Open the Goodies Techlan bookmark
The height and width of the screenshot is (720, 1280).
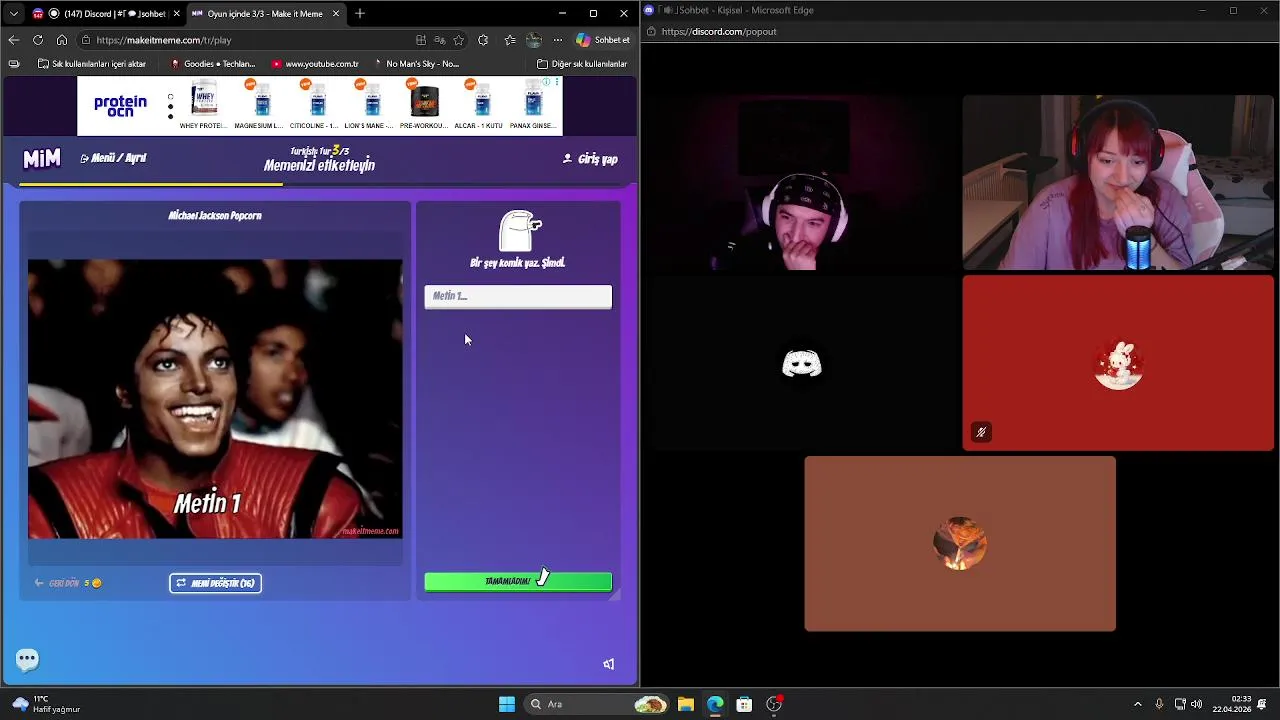[212, 64]
